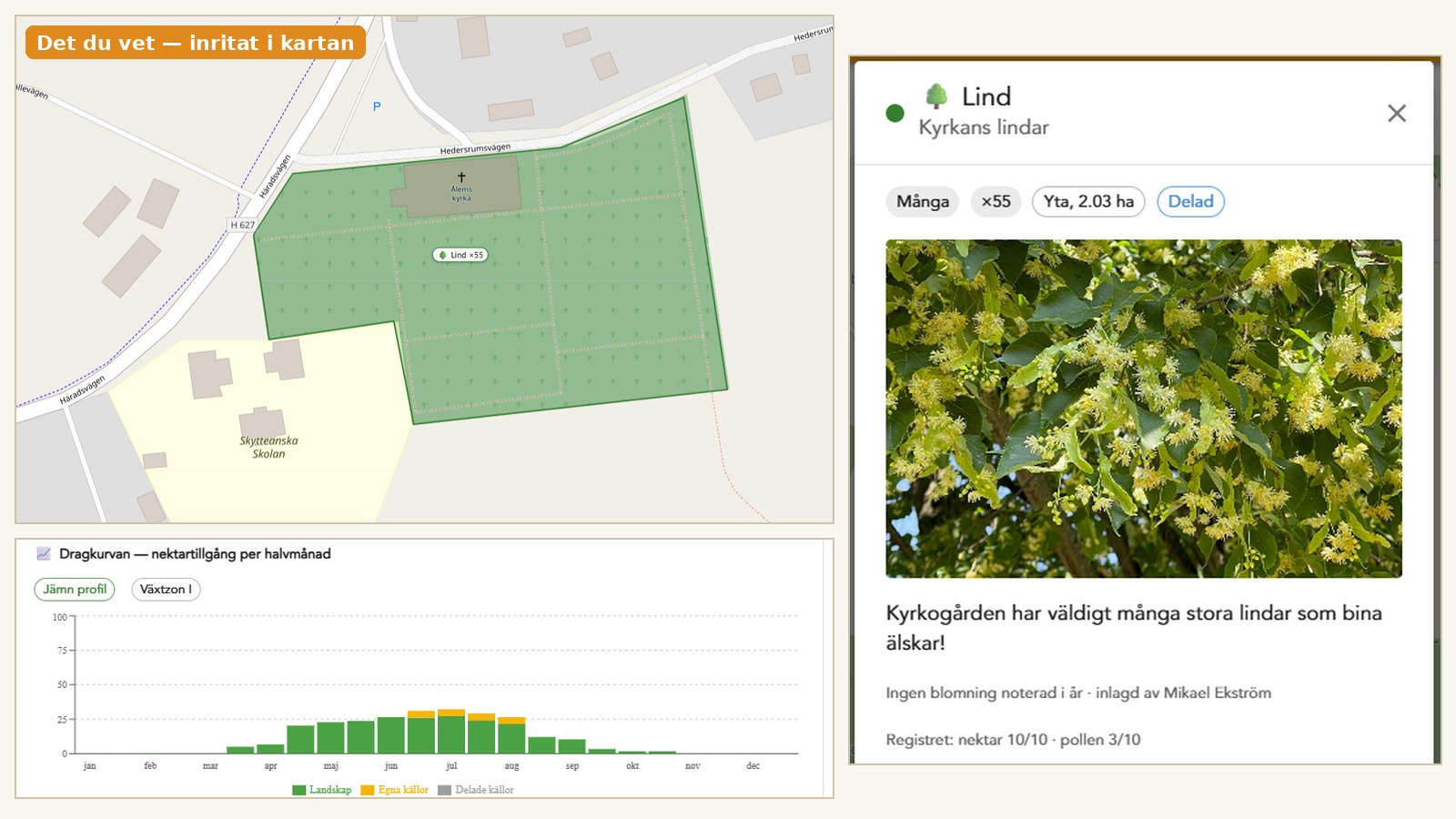The height and width of the screenshot is (819, 1456).
Task: Click the ×55 count chip
Action: [996, 201]
